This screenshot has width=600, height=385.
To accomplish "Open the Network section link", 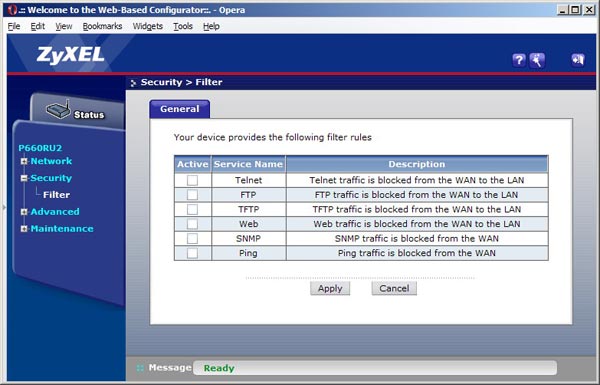I will point(51,161).
